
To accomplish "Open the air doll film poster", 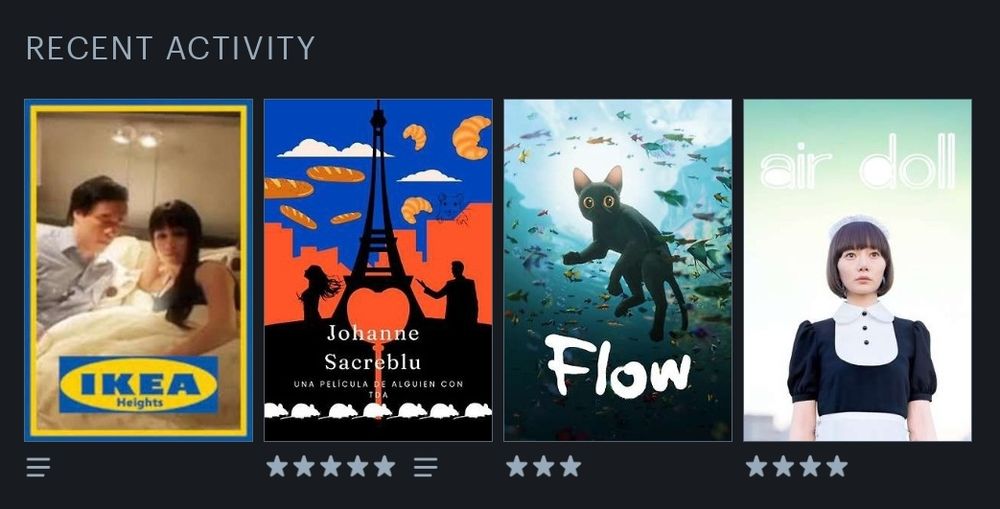I will [x=858, y=270].
